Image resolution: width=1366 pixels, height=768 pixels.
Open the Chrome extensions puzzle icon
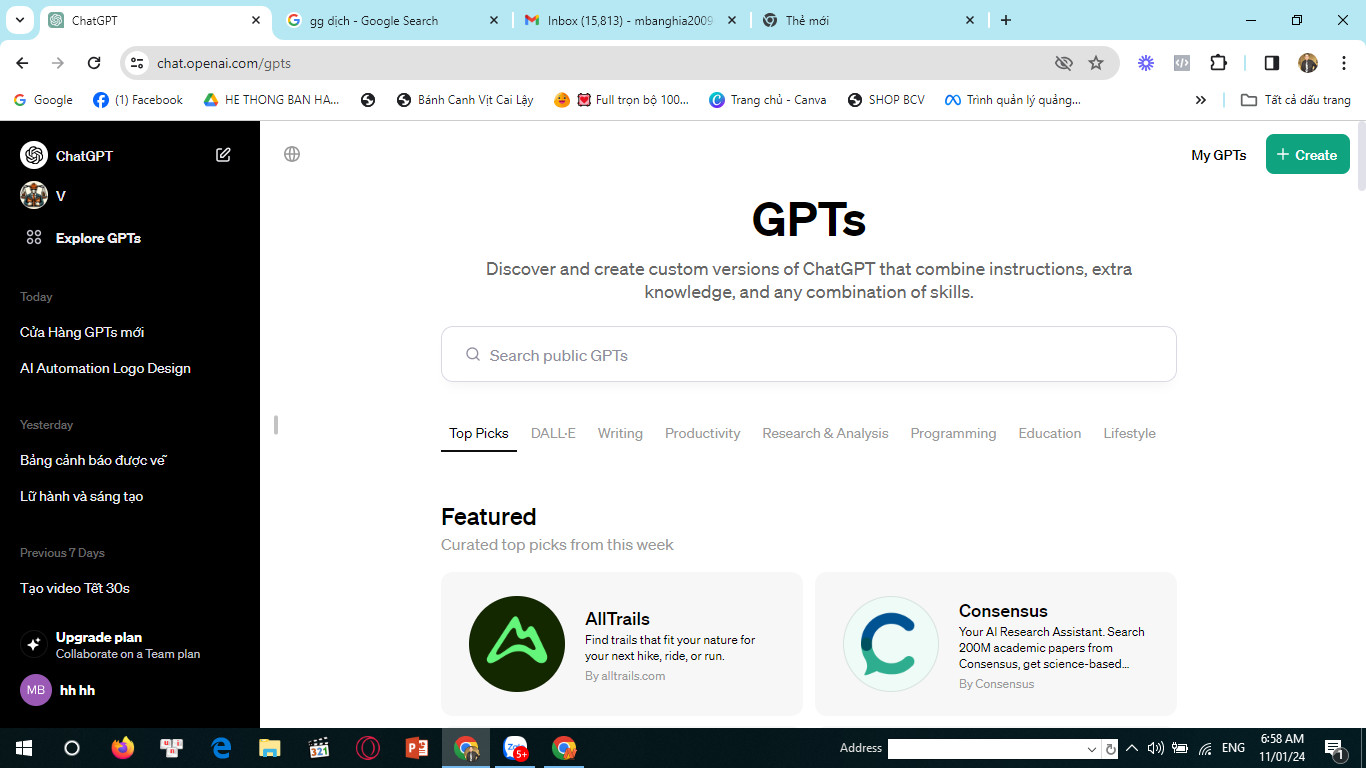coord(1218,63)
